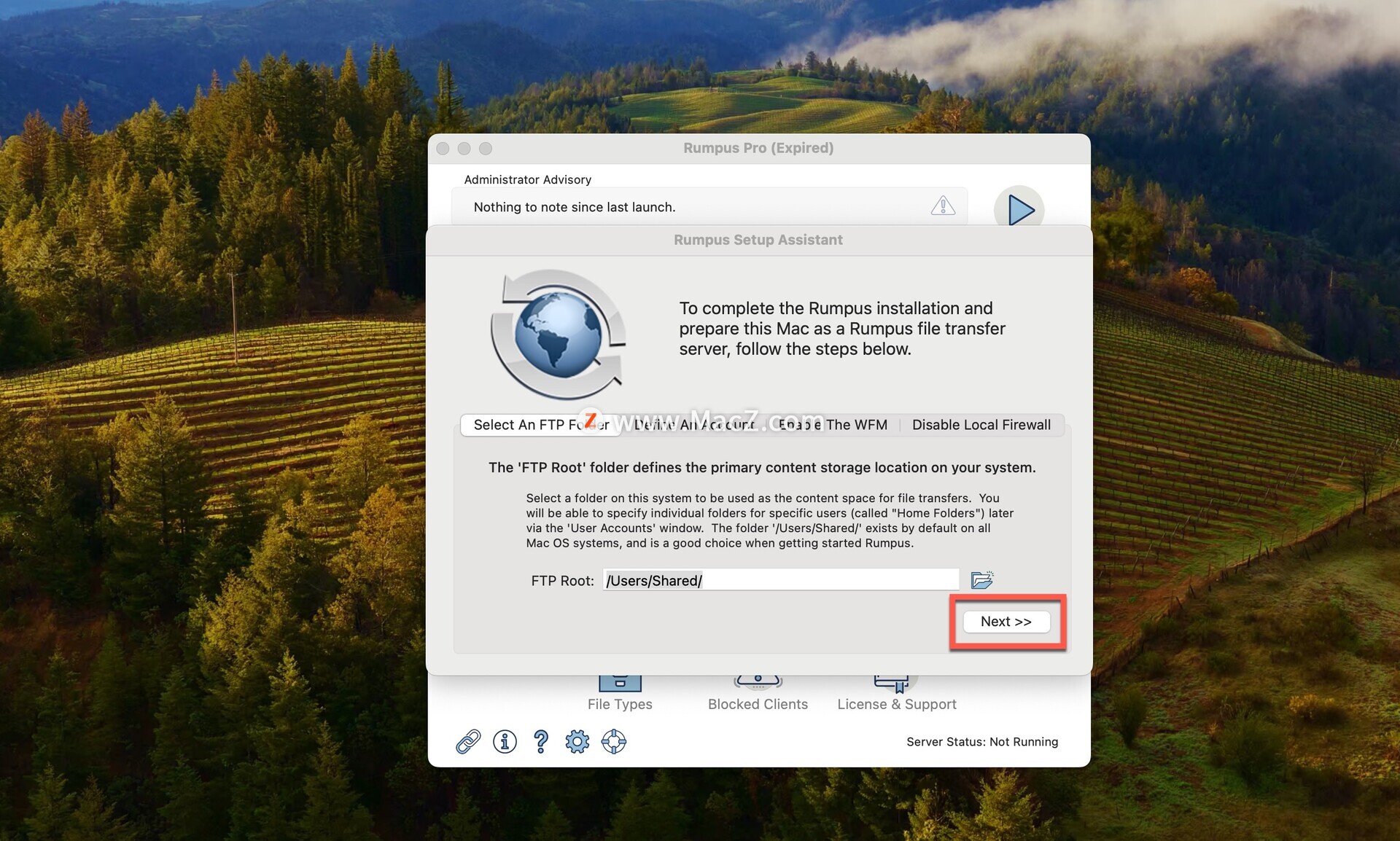Image resolution: width=1400 pixels, height=841 pixels.
Task: Select the 'Select An FTP Folder' tab
Action: click(x=541, y=425)
